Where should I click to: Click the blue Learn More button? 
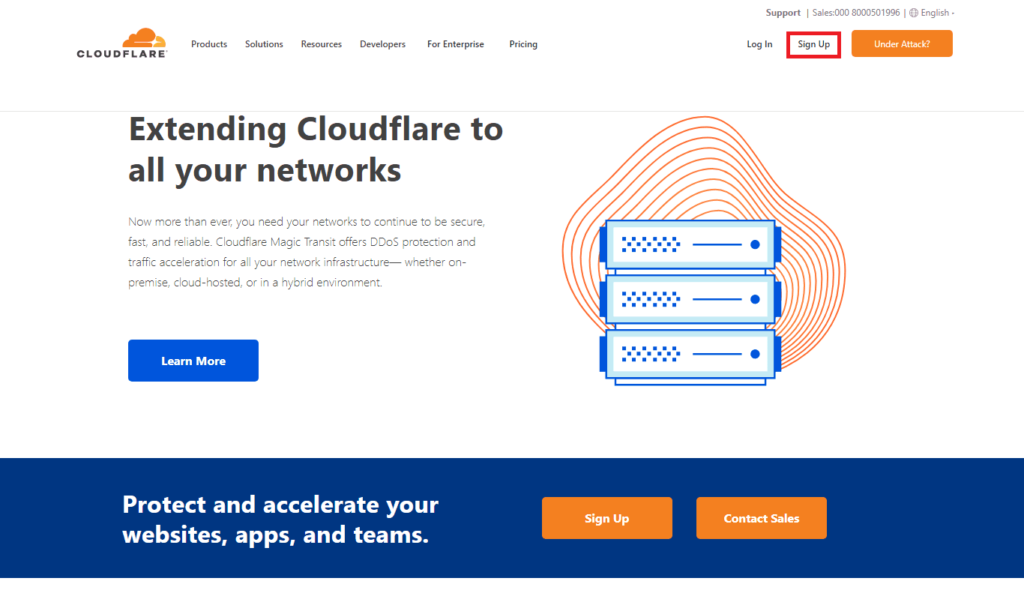click(x=193, y=361)
